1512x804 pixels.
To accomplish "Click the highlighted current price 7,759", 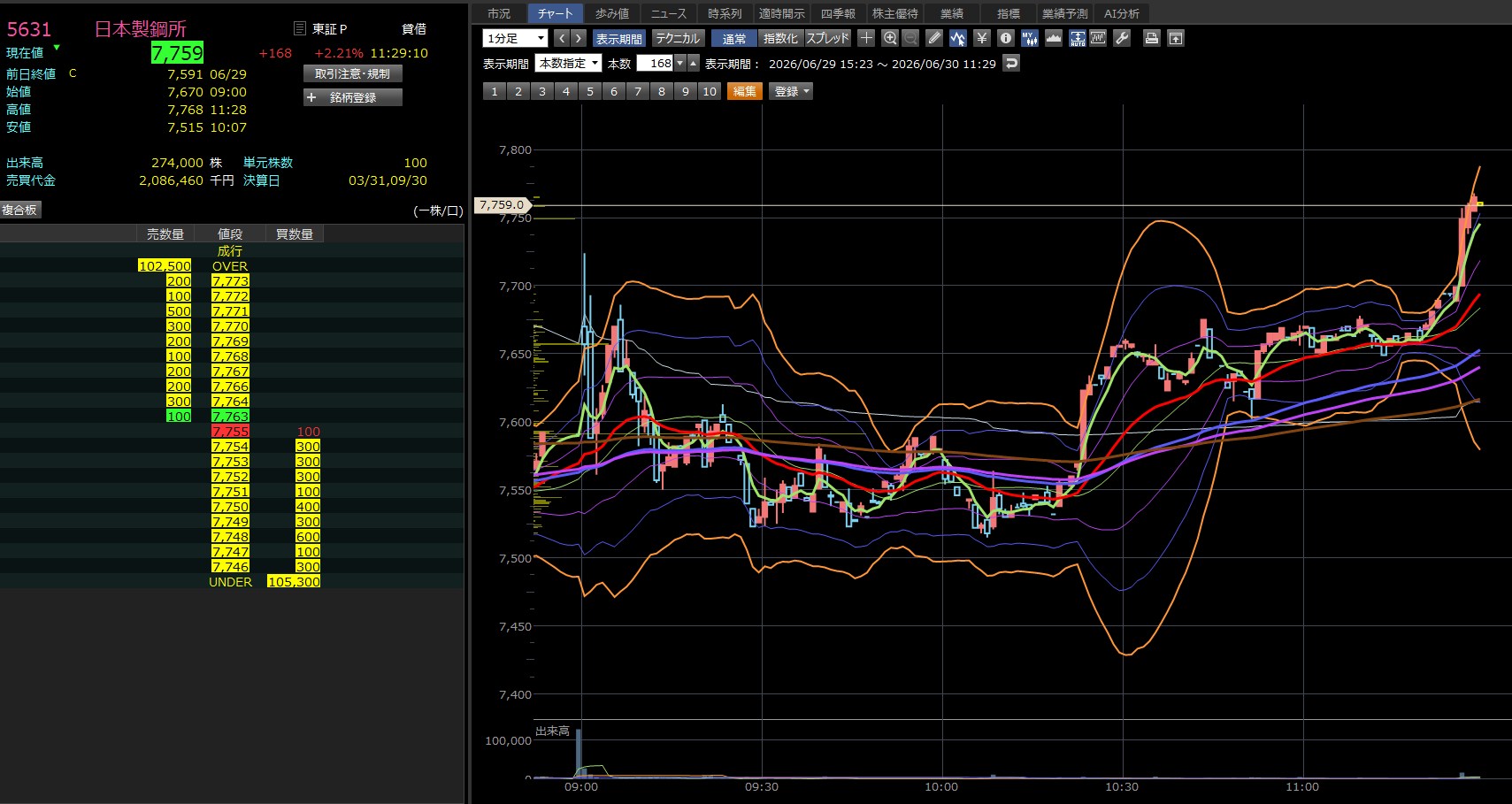I will coord(177,53).
